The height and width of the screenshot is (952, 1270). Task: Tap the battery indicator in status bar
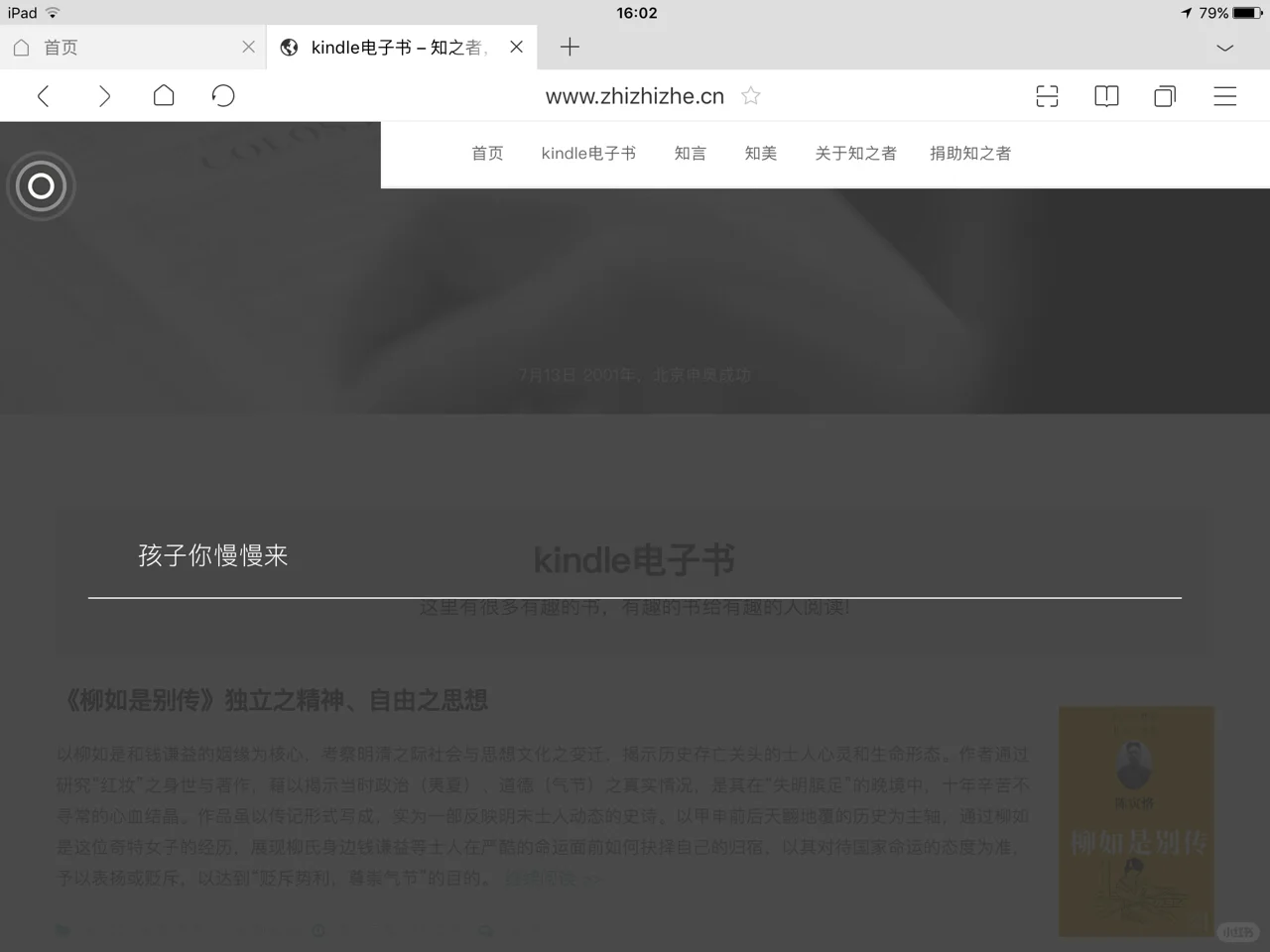point(1247,13)
